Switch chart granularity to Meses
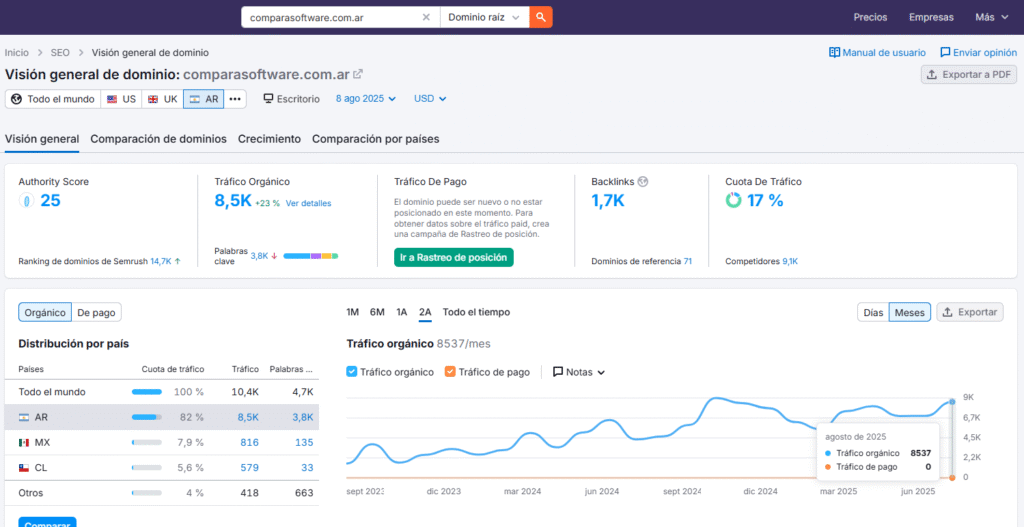The height and width of the screenshot is (527, 1024). tap(910, 313)
